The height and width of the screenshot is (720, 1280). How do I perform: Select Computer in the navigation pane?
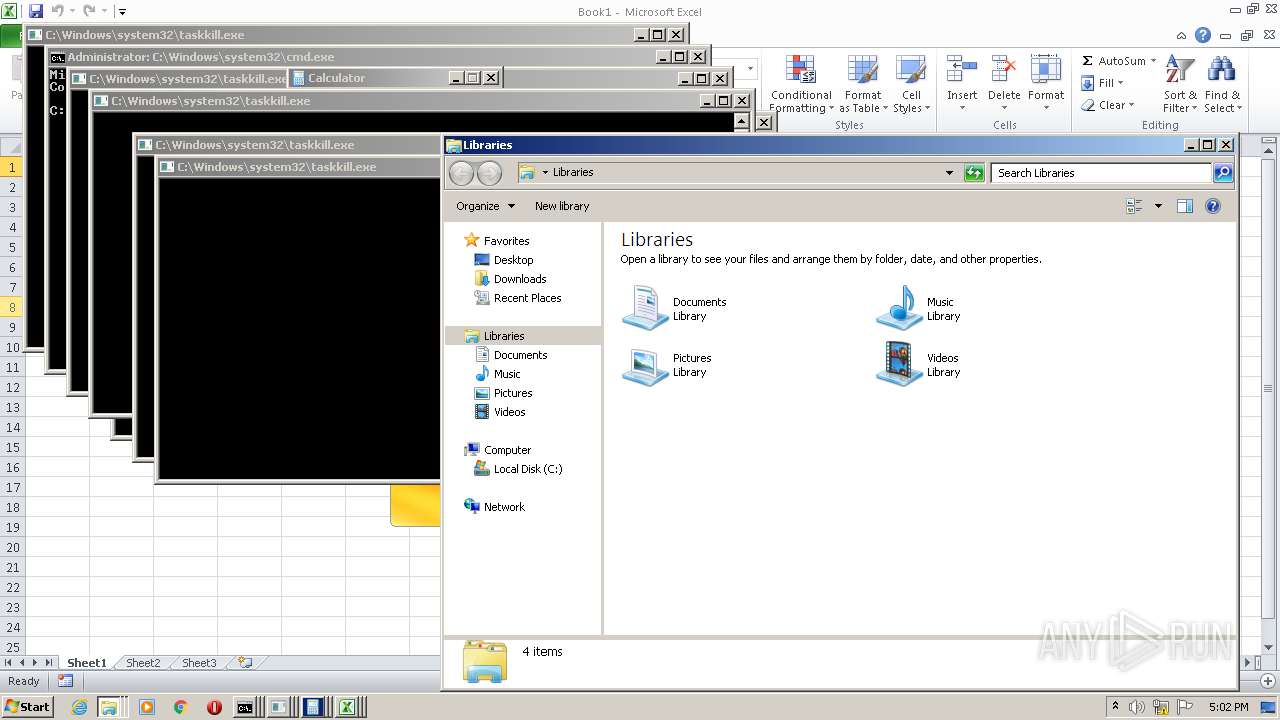tap(507, 450)
